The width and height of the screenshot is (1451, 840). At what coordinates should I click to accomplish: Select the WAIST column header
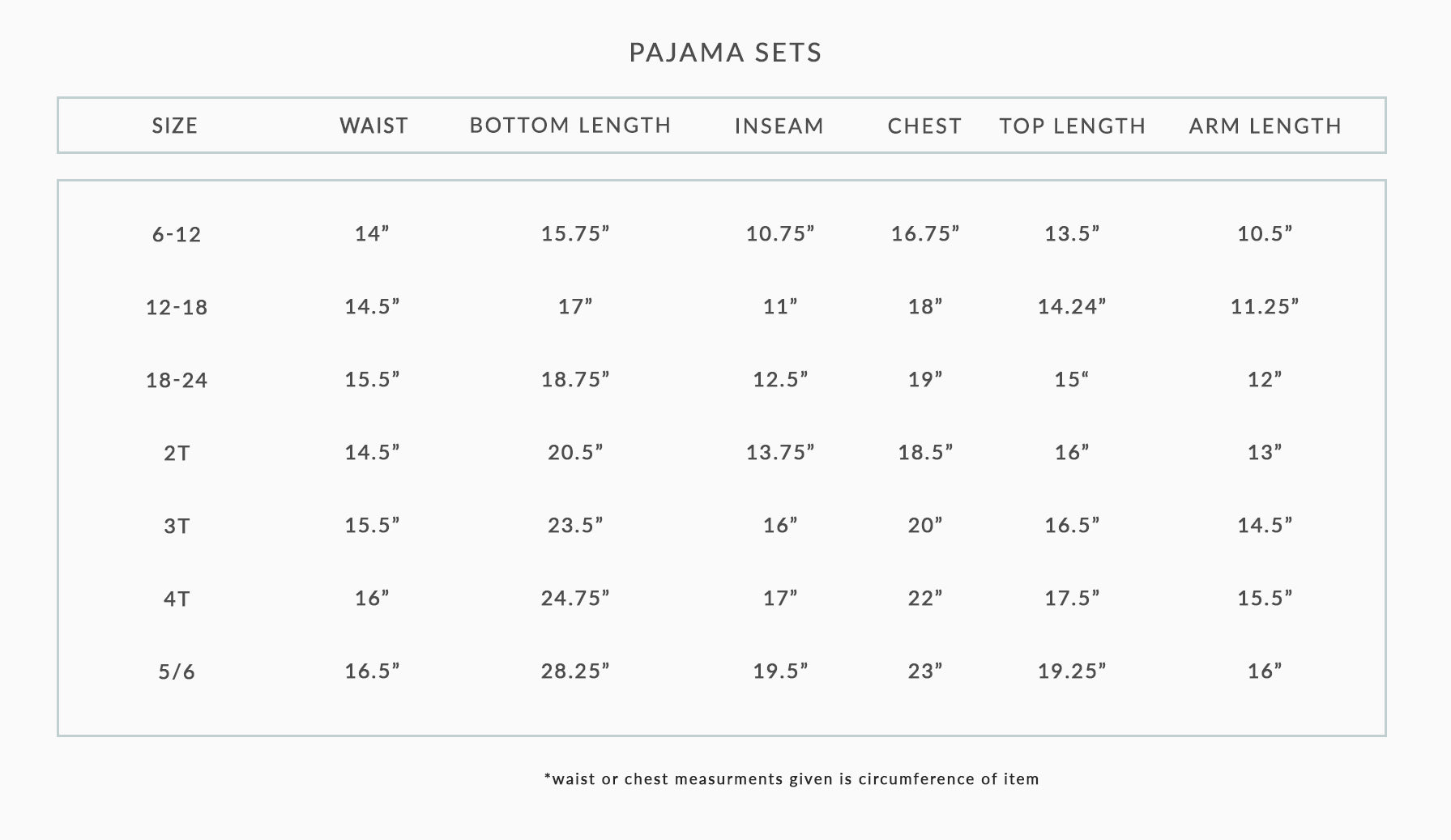tap(373, 126)
